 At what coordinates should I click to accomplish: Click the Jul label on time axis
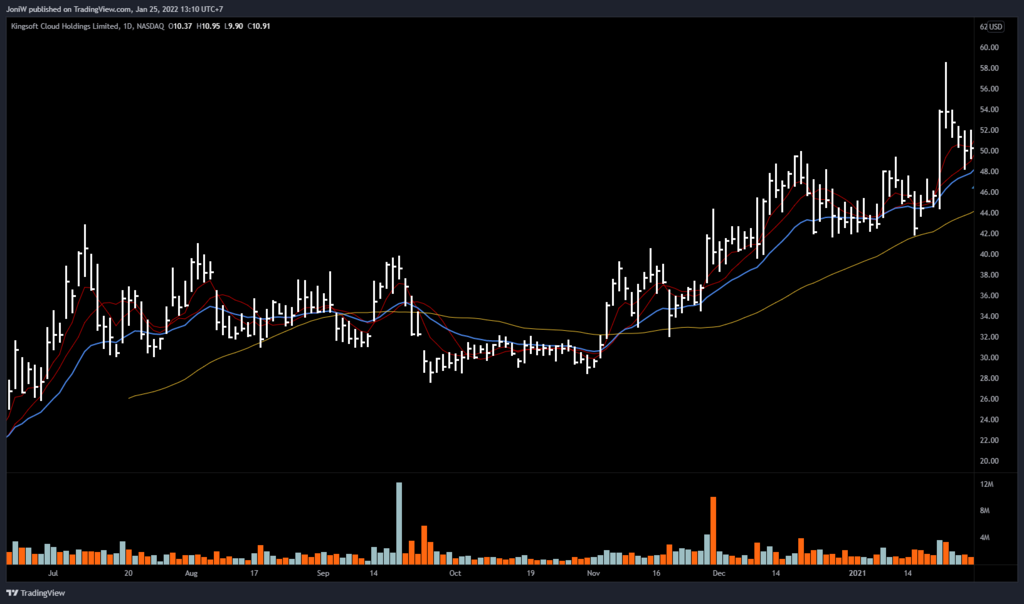coord(52,575)
